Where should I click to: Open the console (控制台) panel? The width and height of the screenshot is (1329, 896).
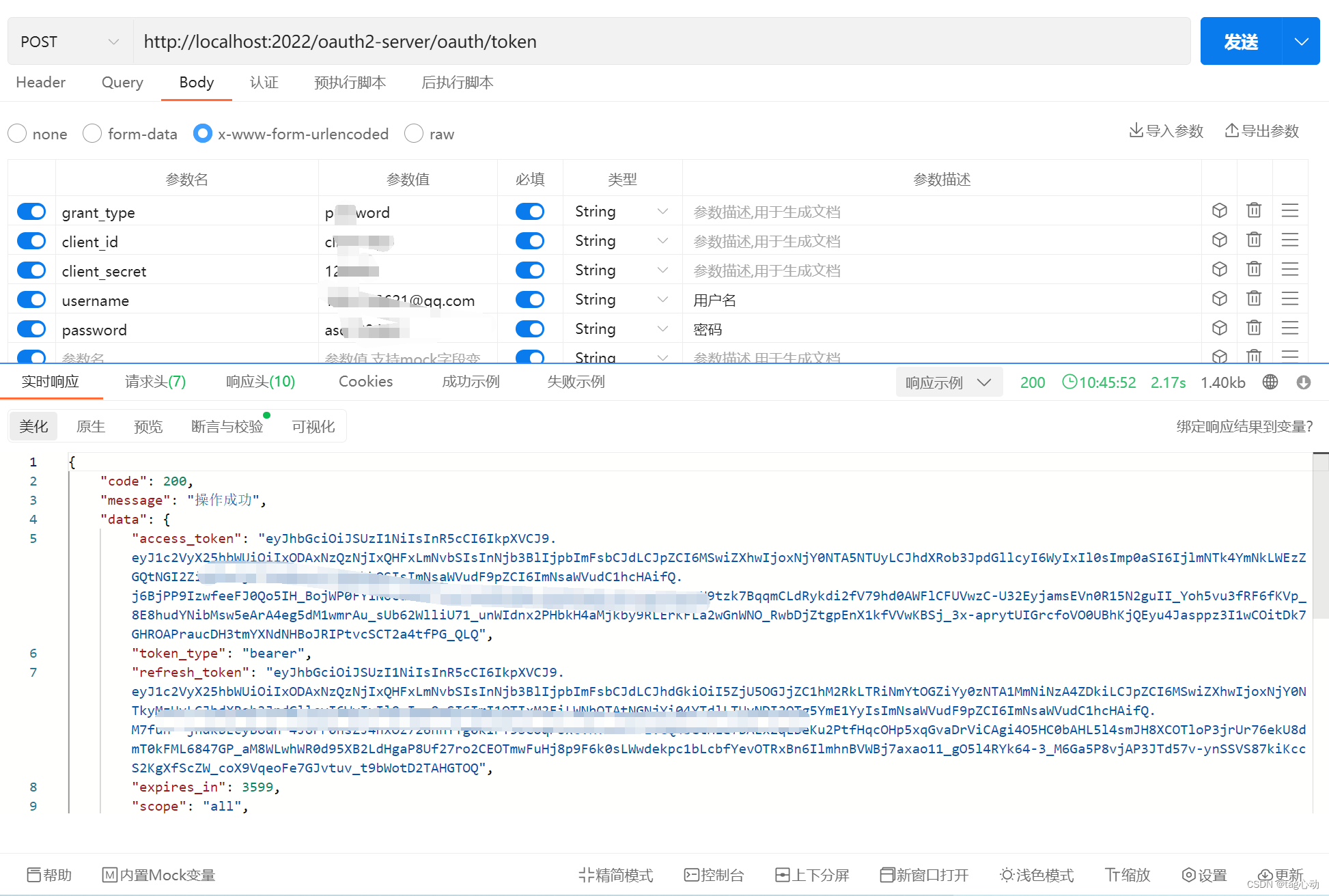(x=714, y=875)
